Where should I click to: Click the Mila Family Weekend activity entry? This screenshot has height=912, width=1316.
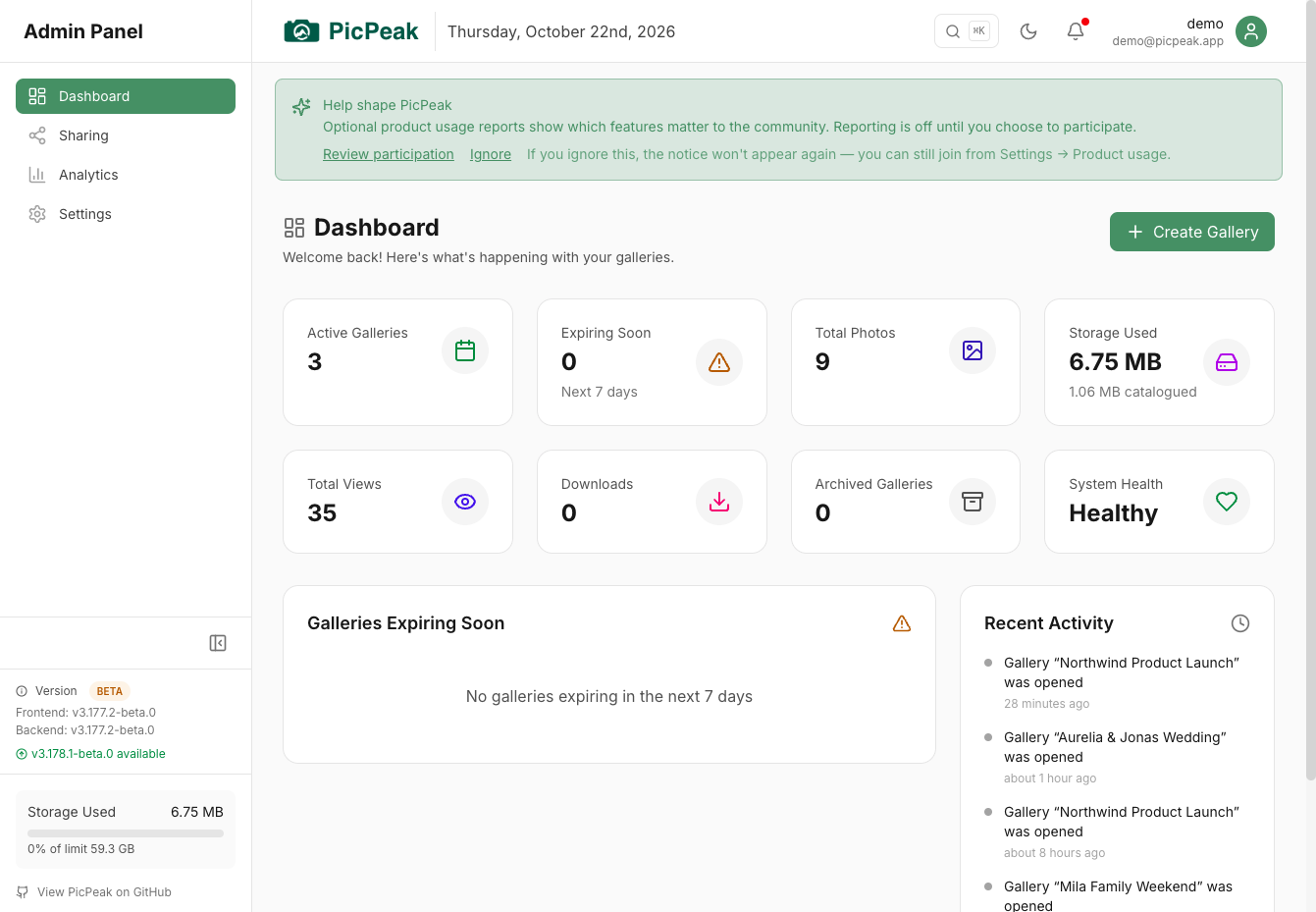[1117, 895]
